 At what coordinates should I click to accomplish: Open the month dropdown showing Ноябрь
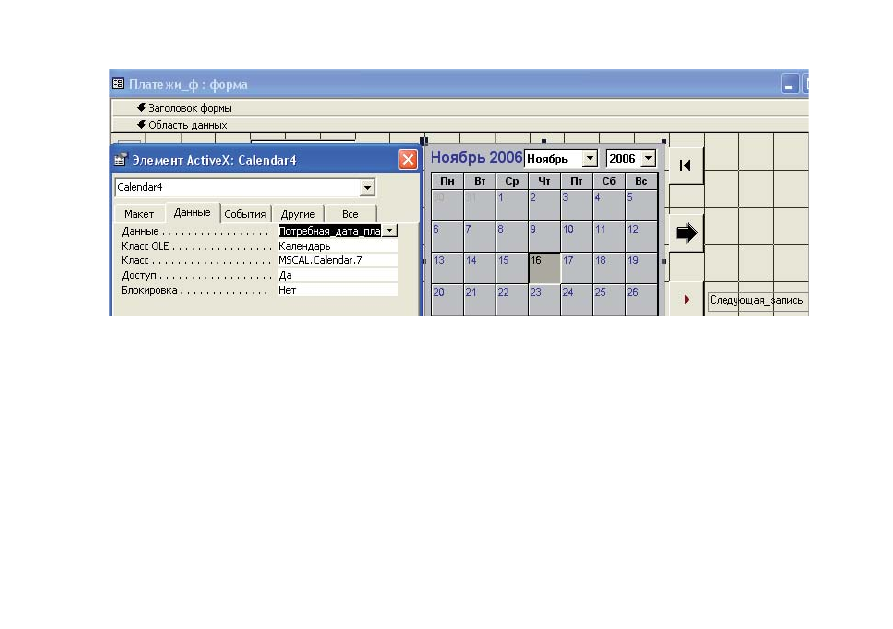pos(590,158)
